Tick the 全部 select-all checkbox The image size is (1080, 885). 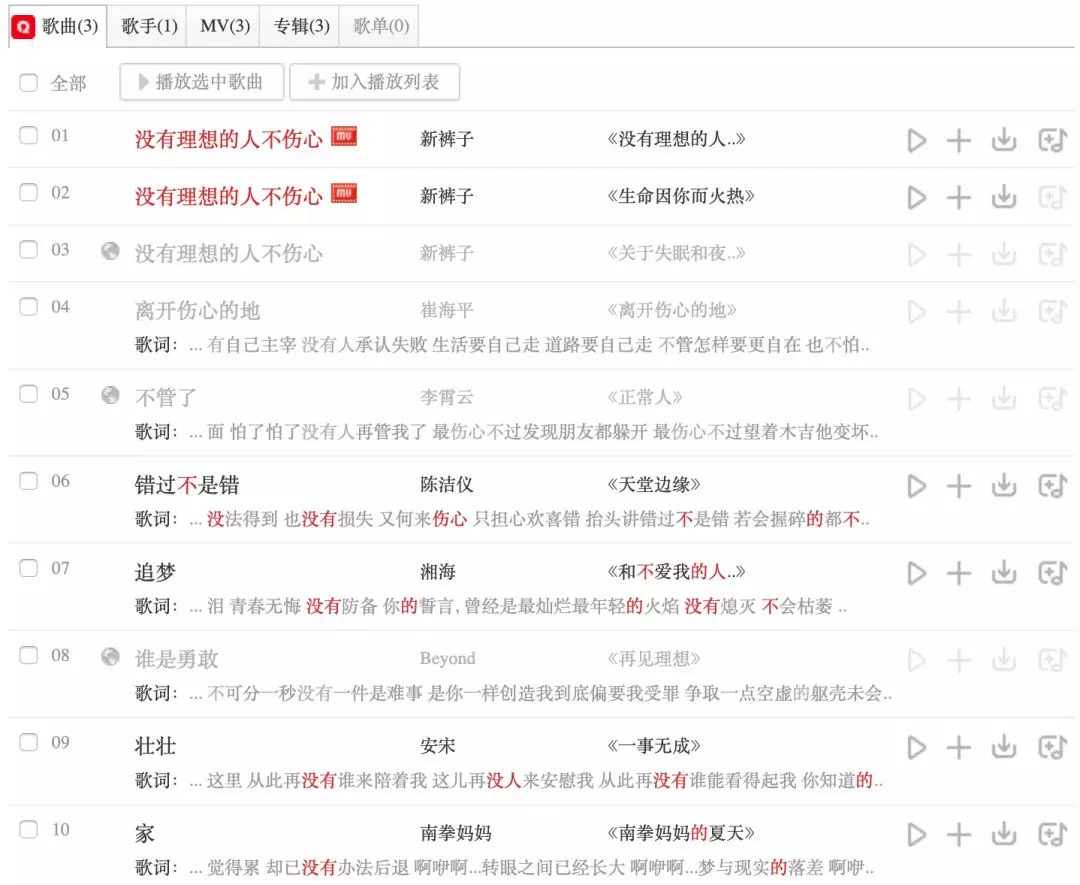coord(28,83)
